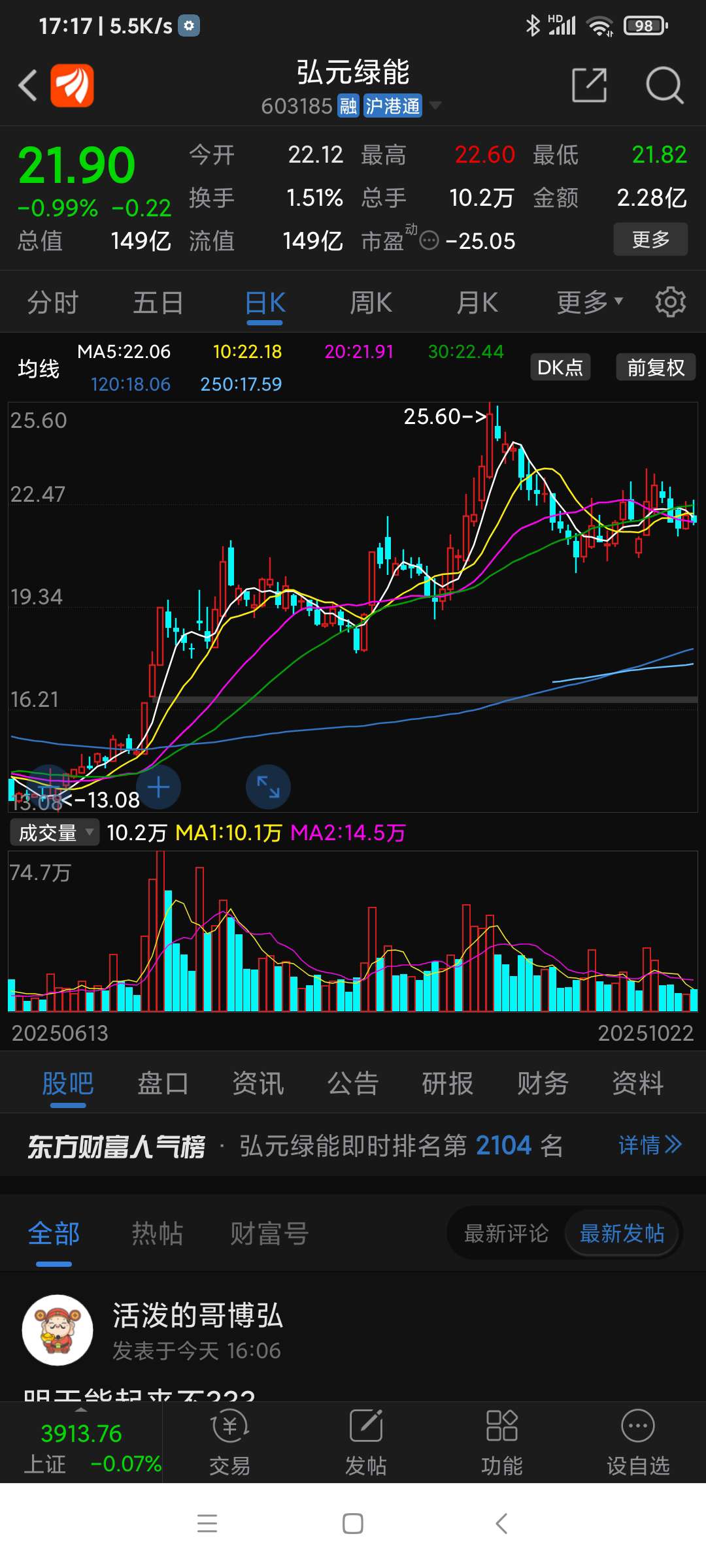706x1568 pixels.
Task: Tap the share icon in header
Action: pyautogui.click(x=589, y=85)
